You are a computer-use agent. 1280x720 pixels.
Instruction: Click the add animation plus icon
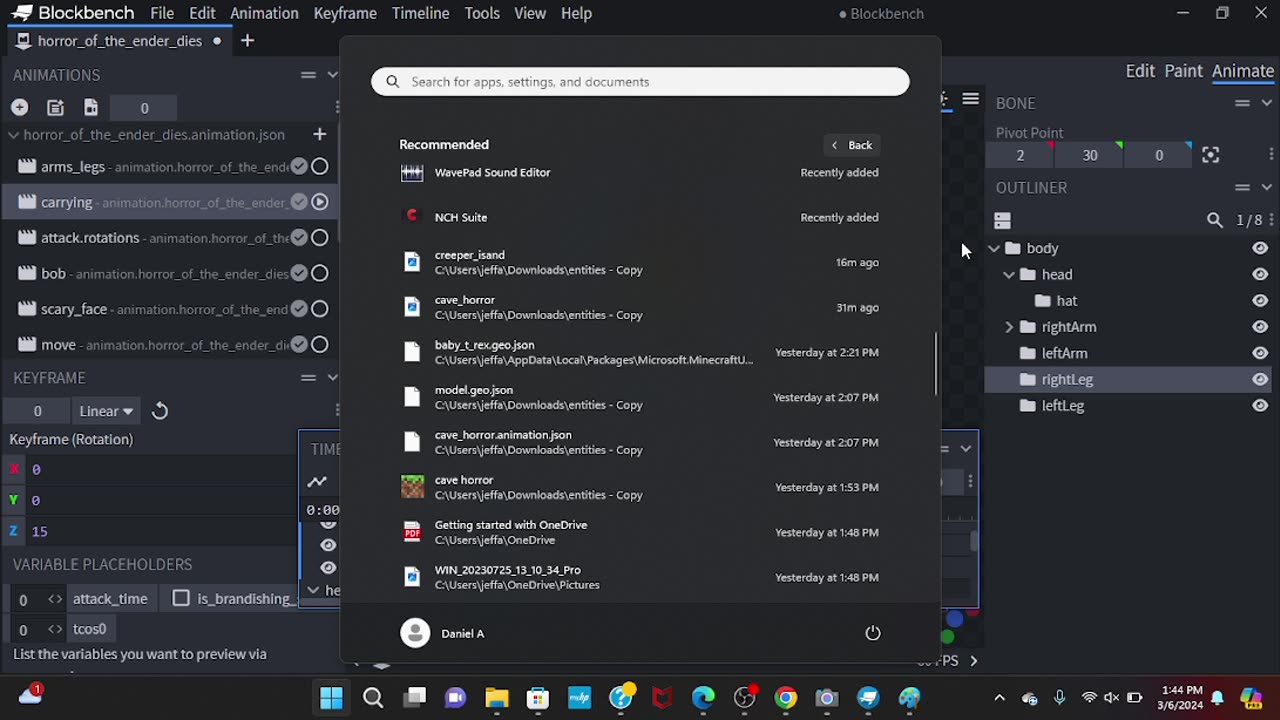tap(20, 107)
